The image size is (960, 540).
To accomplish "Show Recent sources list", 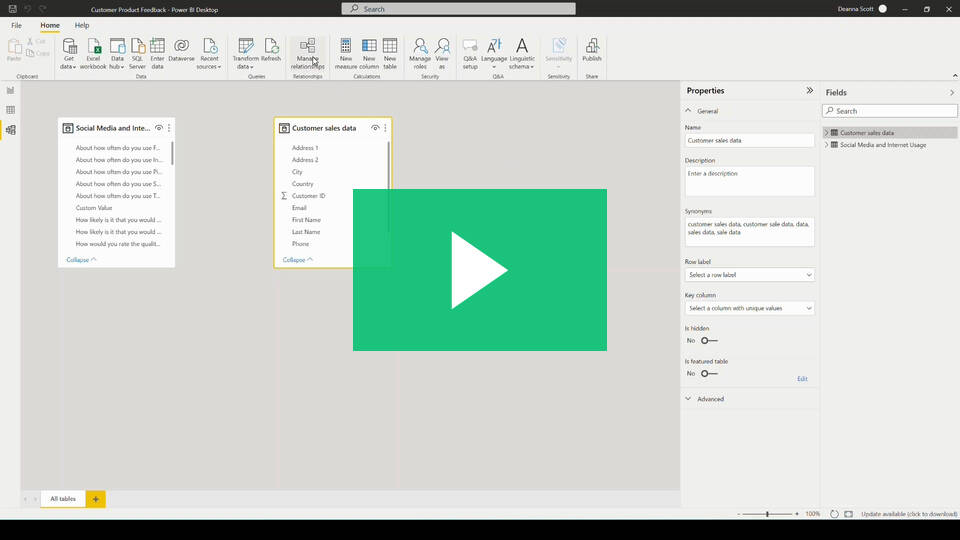I will (209, 54).
